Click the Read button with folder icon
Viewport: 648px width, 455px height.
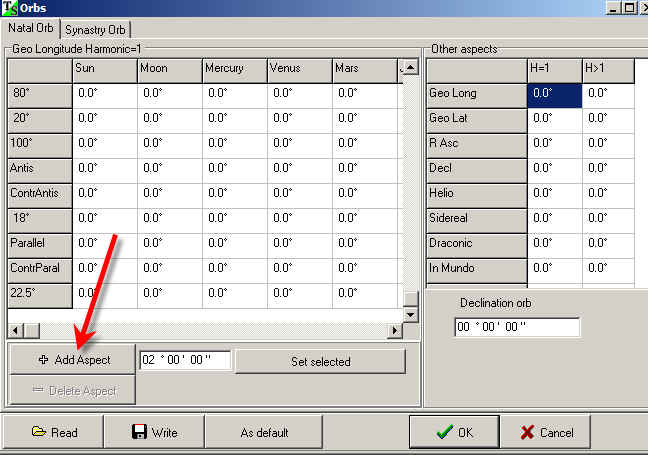(54, 432)
